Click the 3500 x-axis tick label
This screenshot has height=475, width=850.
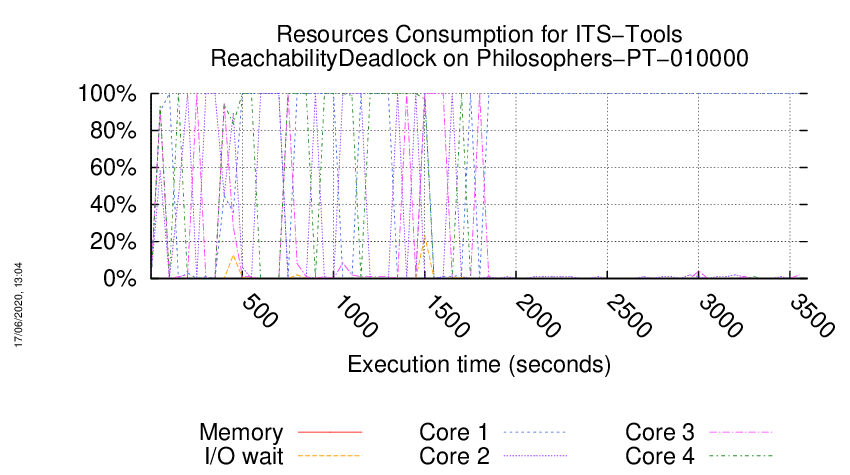point(812,316)
